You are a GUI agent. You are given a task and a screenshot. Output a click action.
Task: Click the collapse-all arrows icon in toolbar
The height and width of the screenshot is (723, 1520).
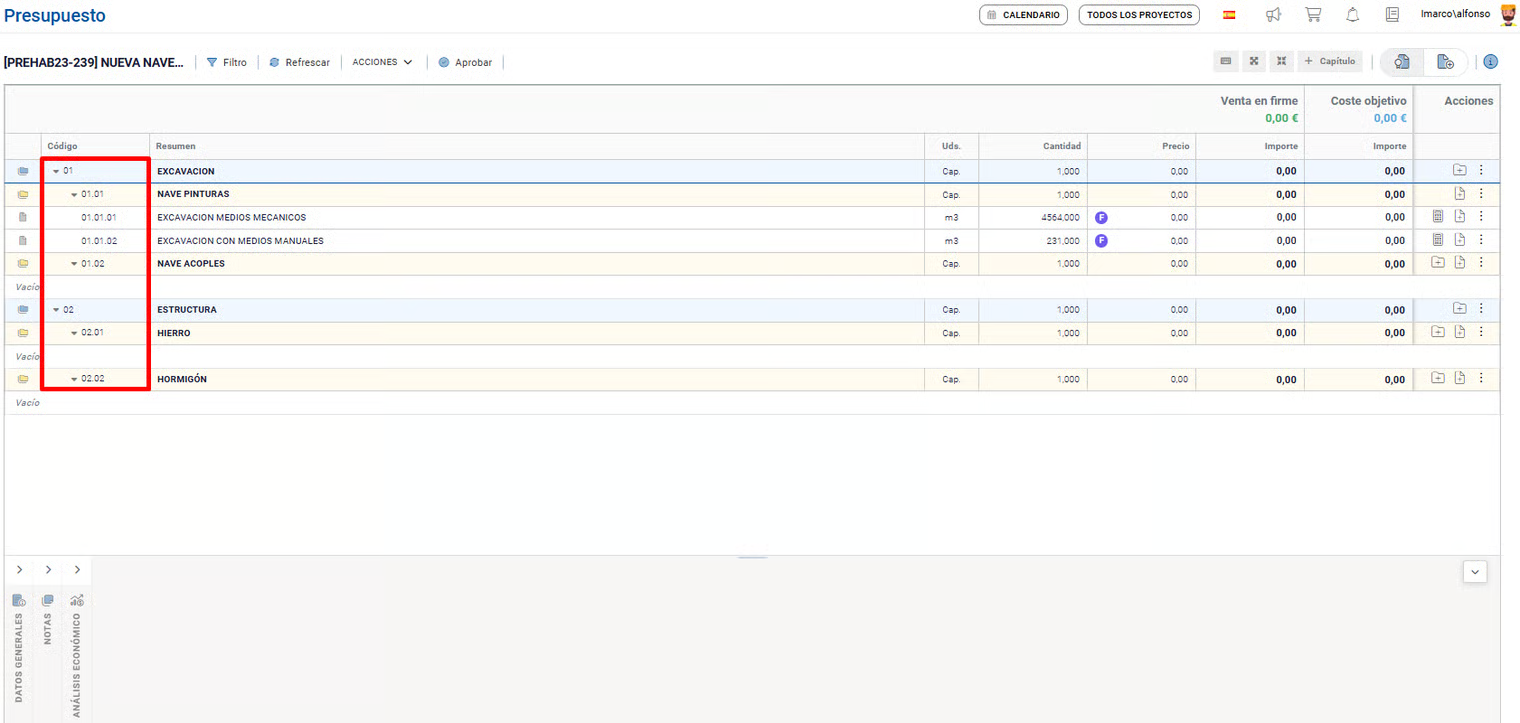tap(1281, 62)
